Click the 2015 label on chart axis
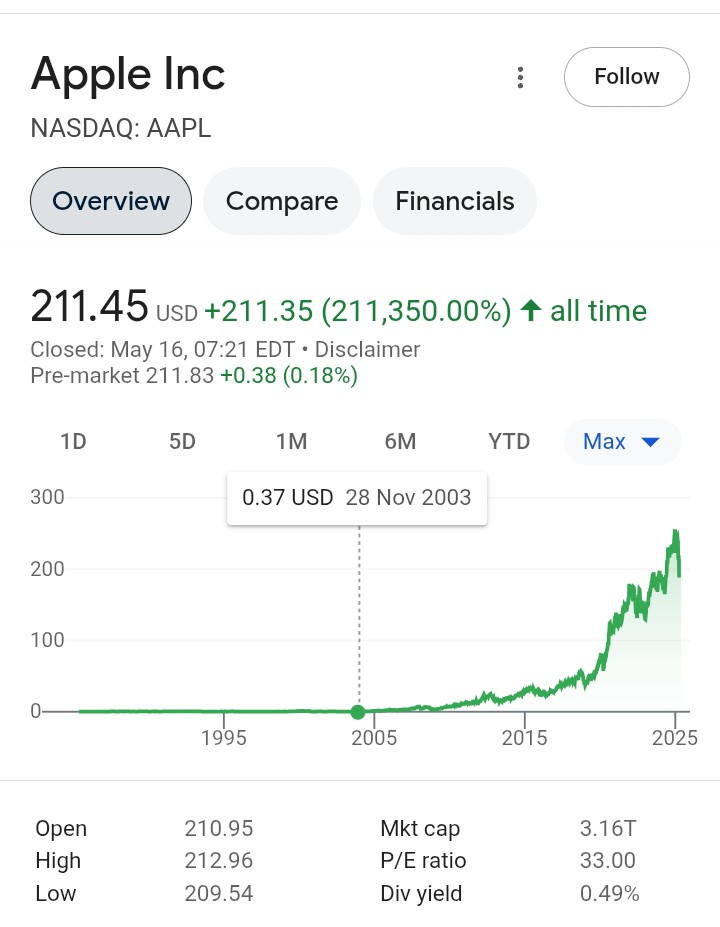The height and width of the screenshot is (927, 720). [524, 738]
